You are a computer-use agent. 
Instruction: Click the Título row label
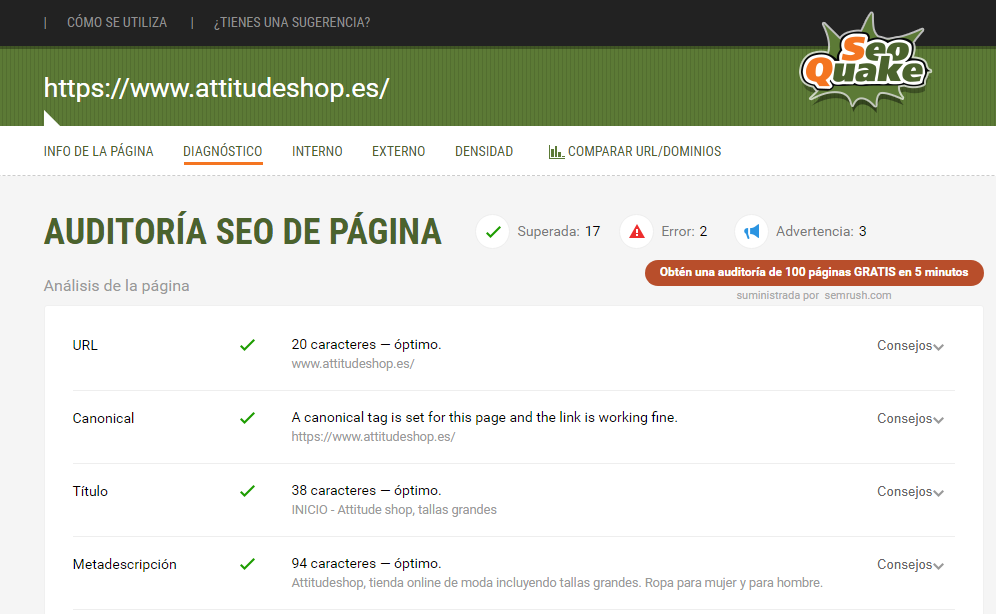pos(90,491)
